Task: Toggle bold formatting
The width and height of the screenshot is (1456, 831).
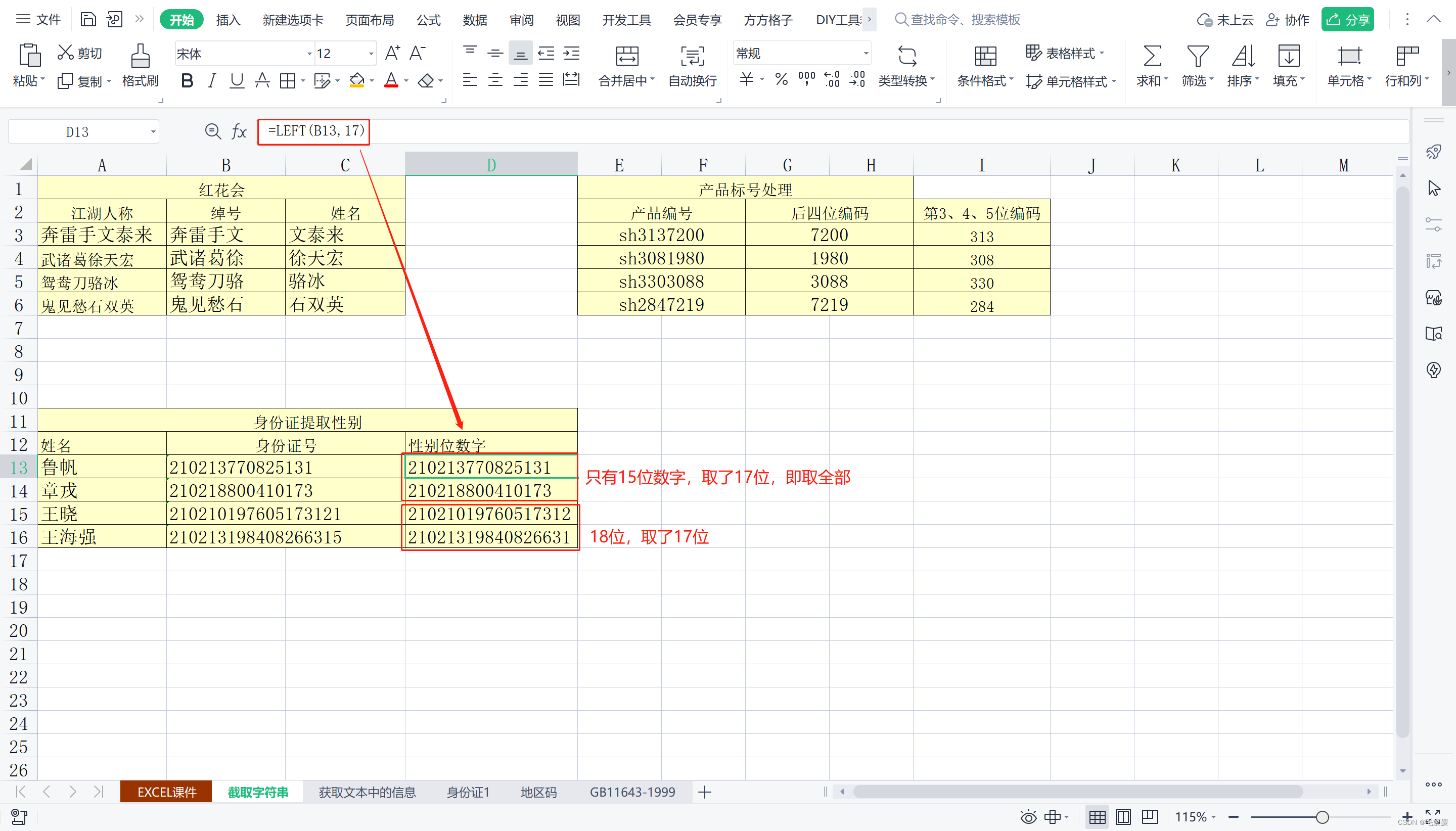Action: 187,81
